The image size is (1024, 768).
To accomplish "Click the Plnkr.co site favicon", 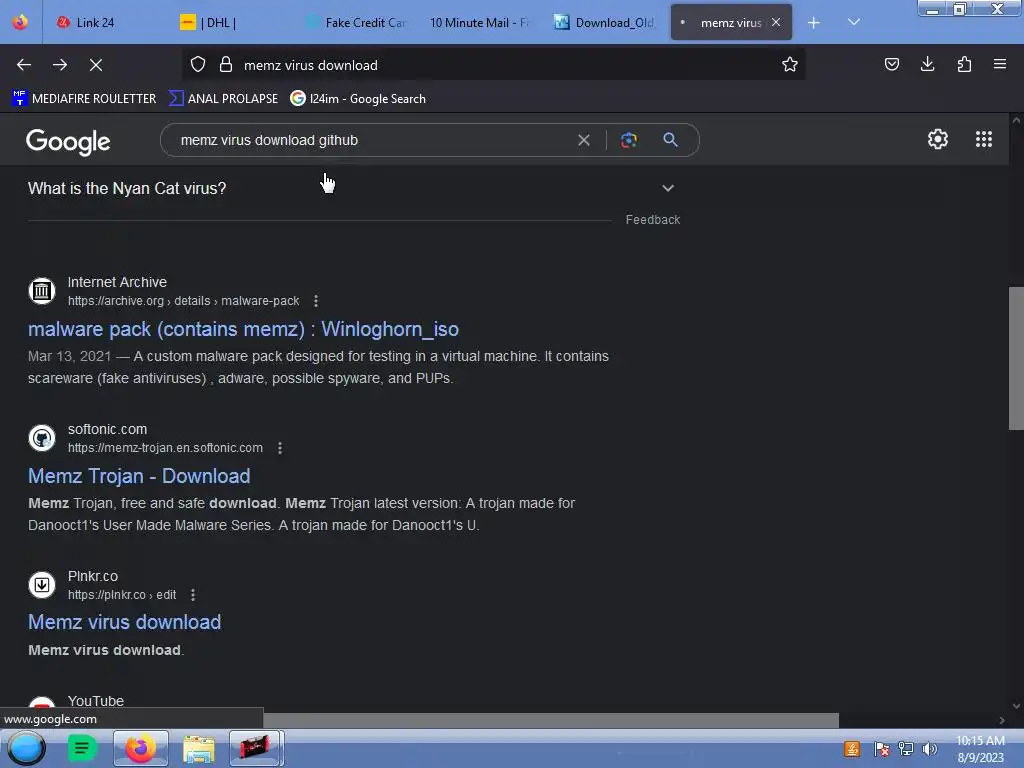I will pyautogui.click(x=42, y=584).
